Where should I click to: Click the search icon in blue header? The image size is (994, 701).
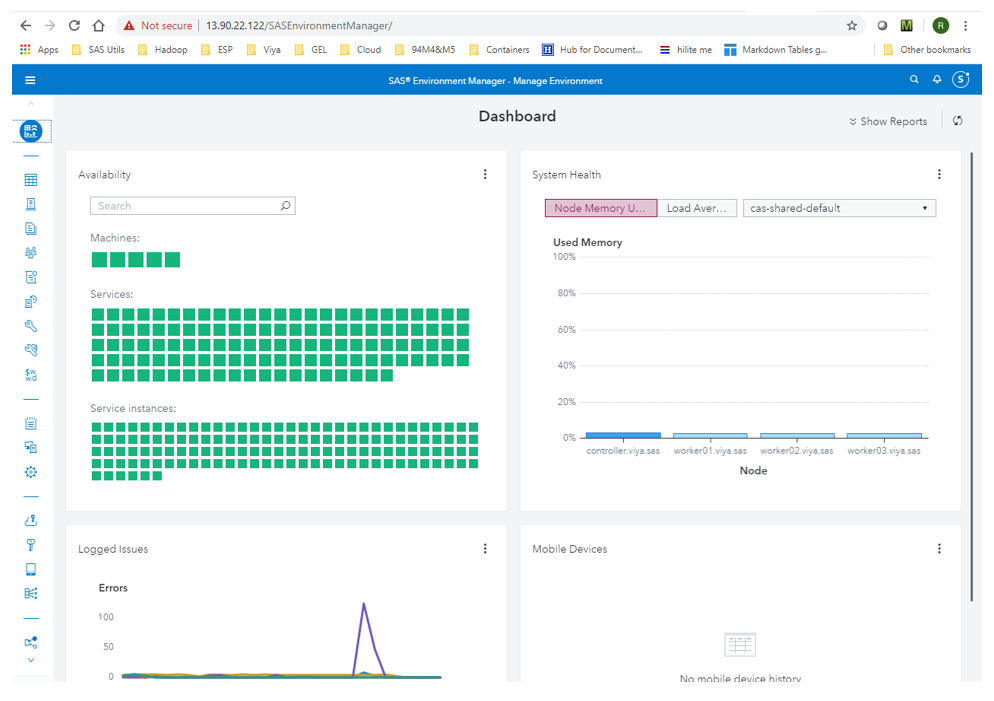pos(914,80)
